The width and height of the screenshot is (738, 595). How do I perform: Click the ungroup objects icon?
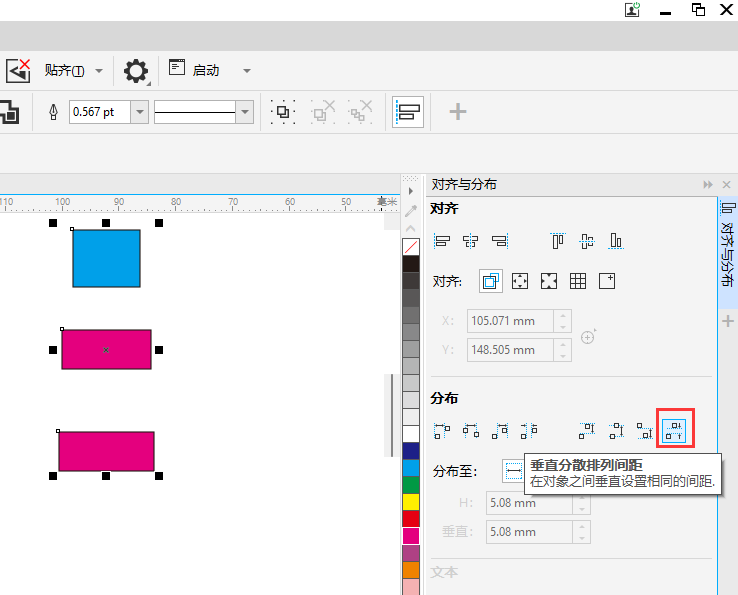pyautogui.click(x=323, y=112)
